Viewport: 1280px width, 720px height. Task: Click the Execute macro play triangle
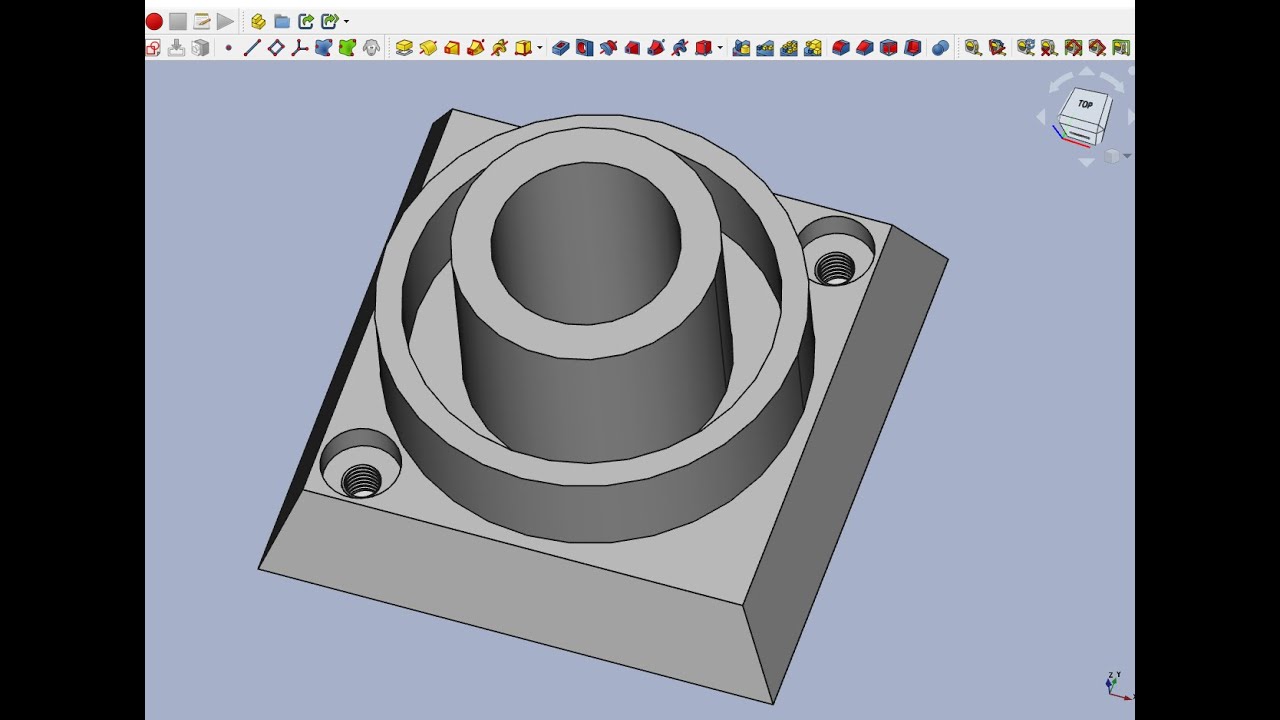226,21
